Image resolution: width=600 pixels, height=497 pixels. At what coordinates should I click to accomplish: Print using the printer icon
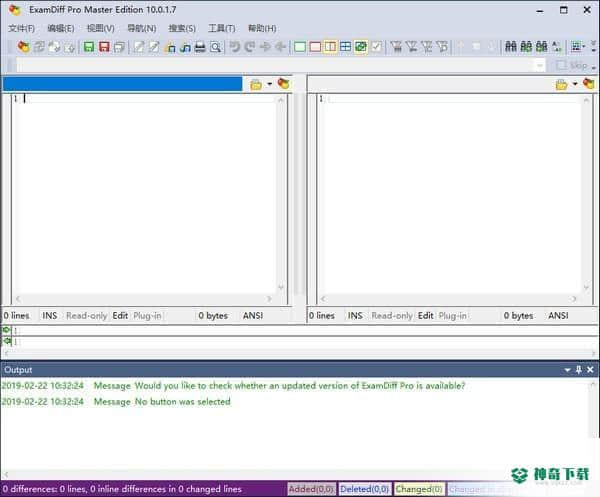[200, 47]
